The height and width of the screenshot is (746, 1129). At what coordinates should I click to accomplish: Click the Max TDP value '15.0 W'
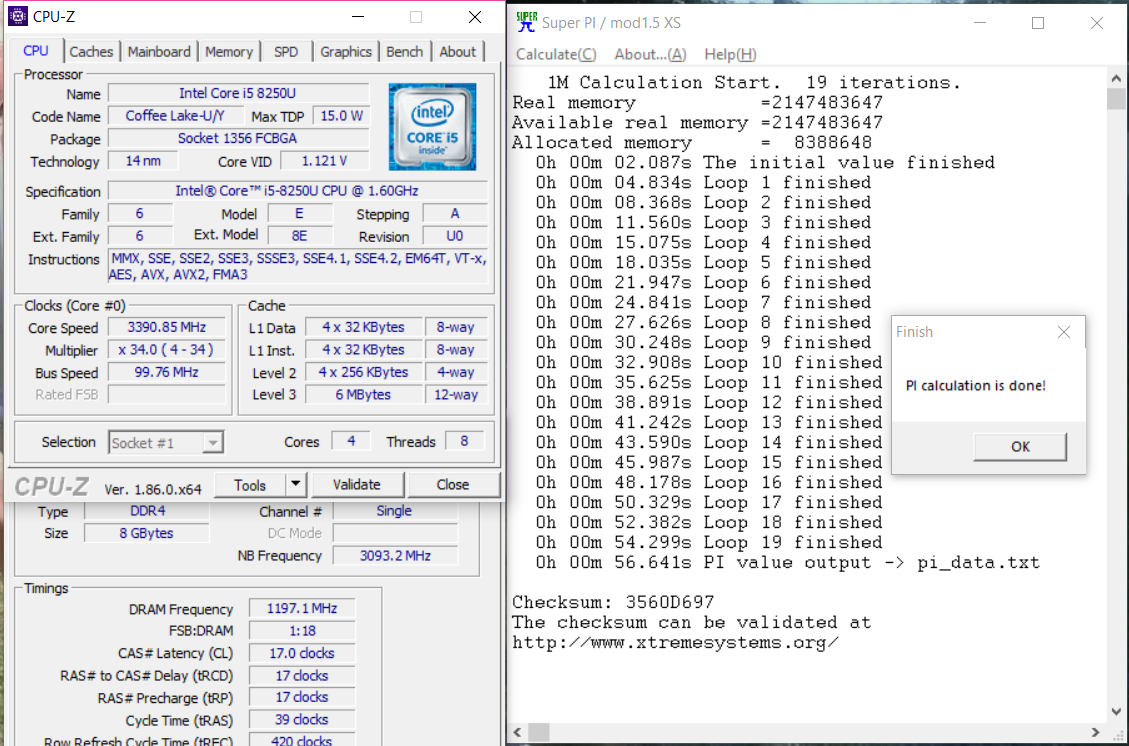click(x=341, y=116)
